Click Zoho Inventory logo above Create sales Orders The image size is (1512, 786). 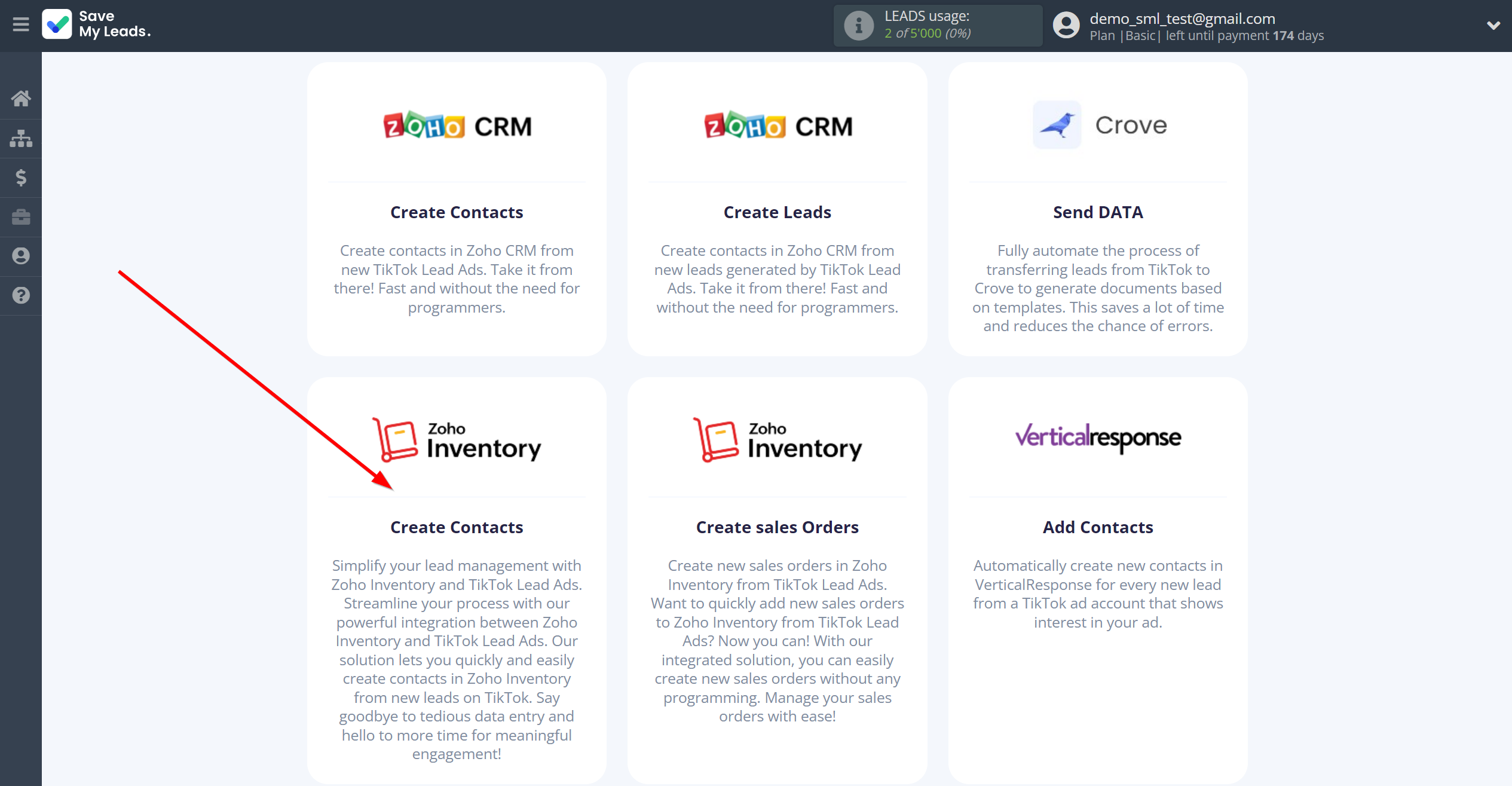778,440
